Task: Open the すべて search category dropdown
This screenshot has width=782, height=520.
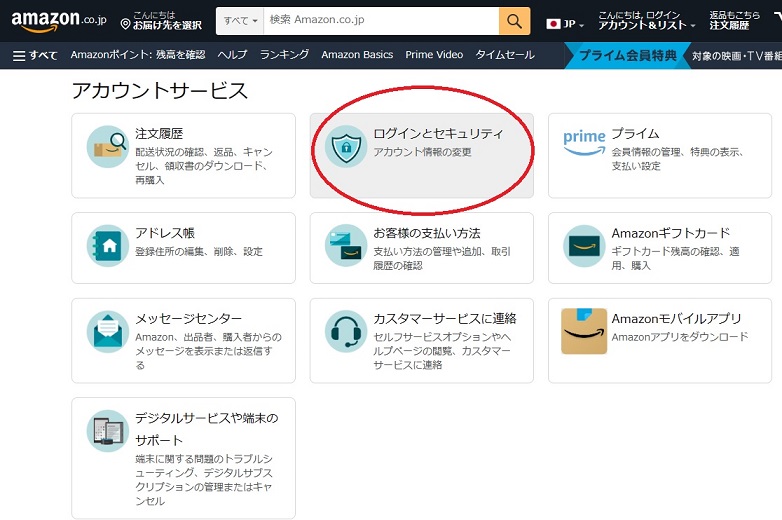Action: point(240,21)
